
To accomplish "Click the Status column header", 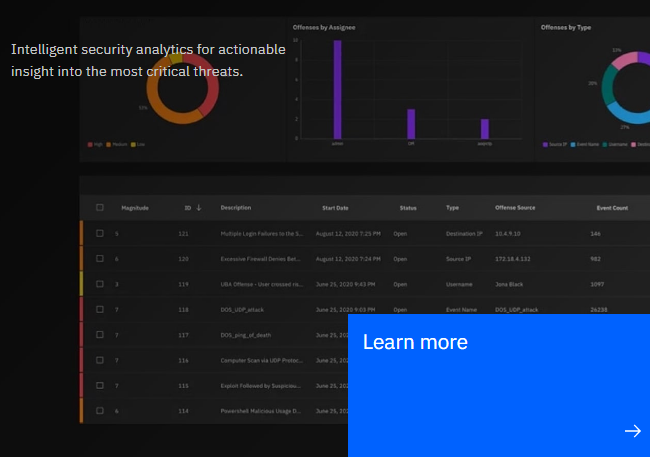I will point(408,208).
